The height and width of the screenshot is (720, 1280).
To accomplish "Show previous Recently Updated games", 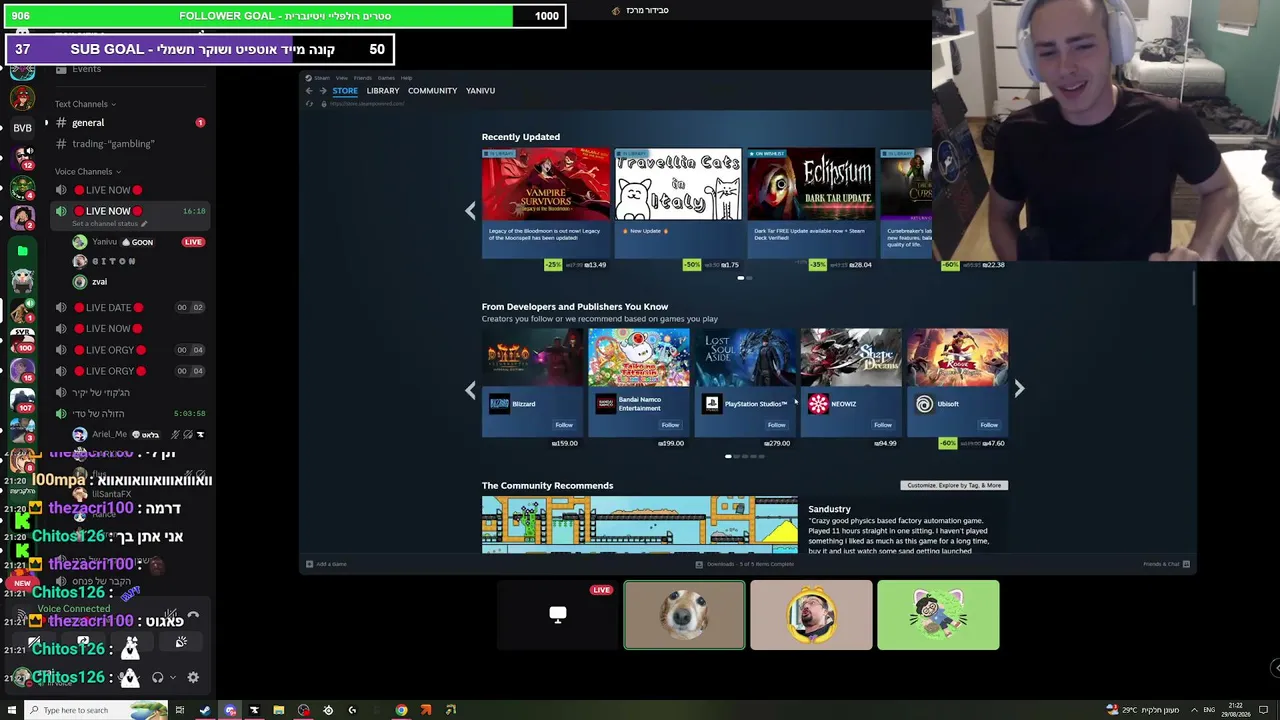I will (471, 211).
